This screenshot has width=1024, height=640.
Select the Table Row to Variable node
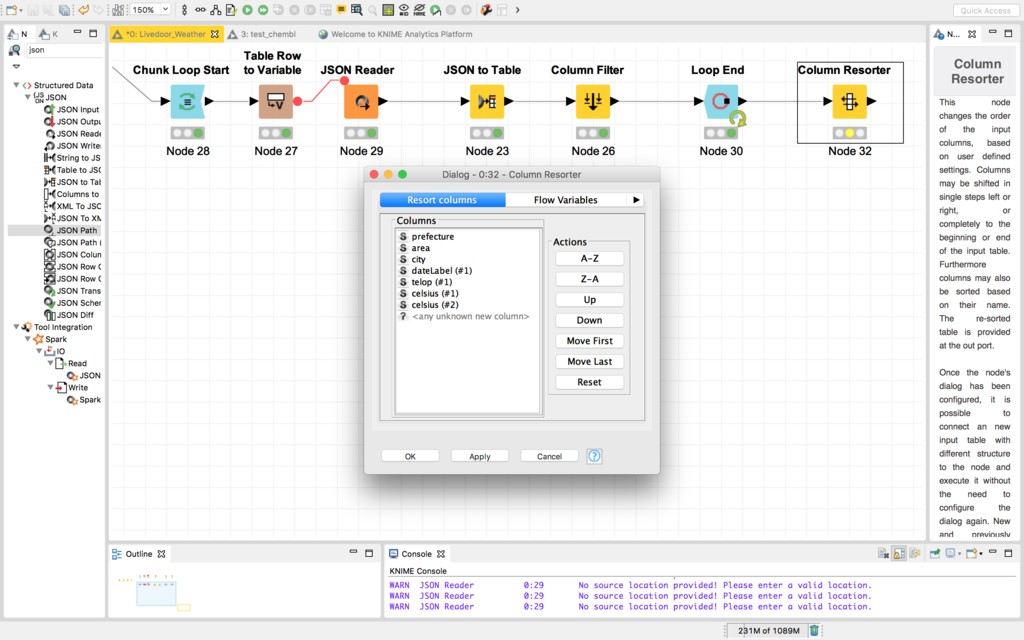276,101
